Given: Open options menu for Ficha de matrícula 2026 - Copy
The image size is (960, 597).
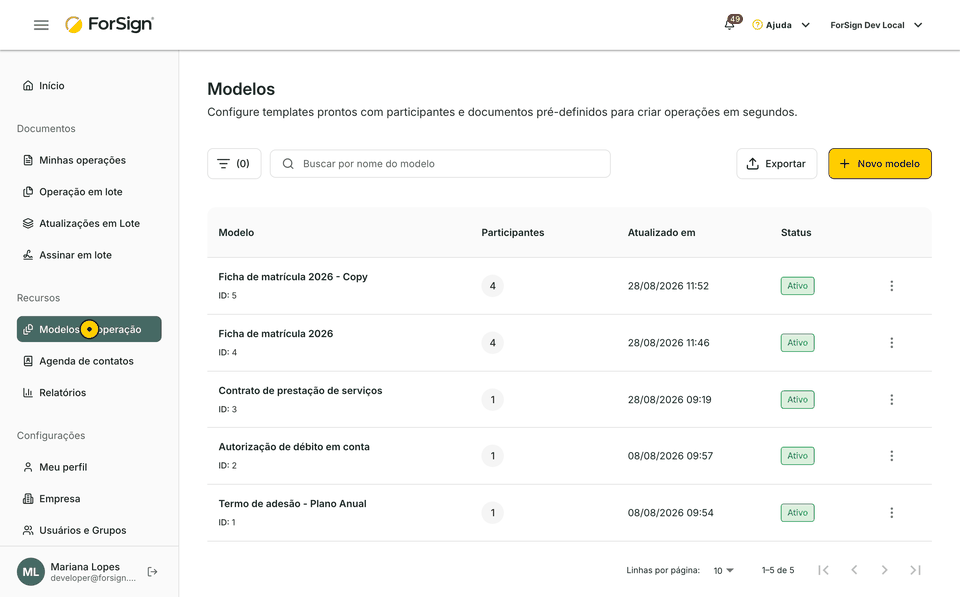Looking at the screenshot, I should coord(891,286).
